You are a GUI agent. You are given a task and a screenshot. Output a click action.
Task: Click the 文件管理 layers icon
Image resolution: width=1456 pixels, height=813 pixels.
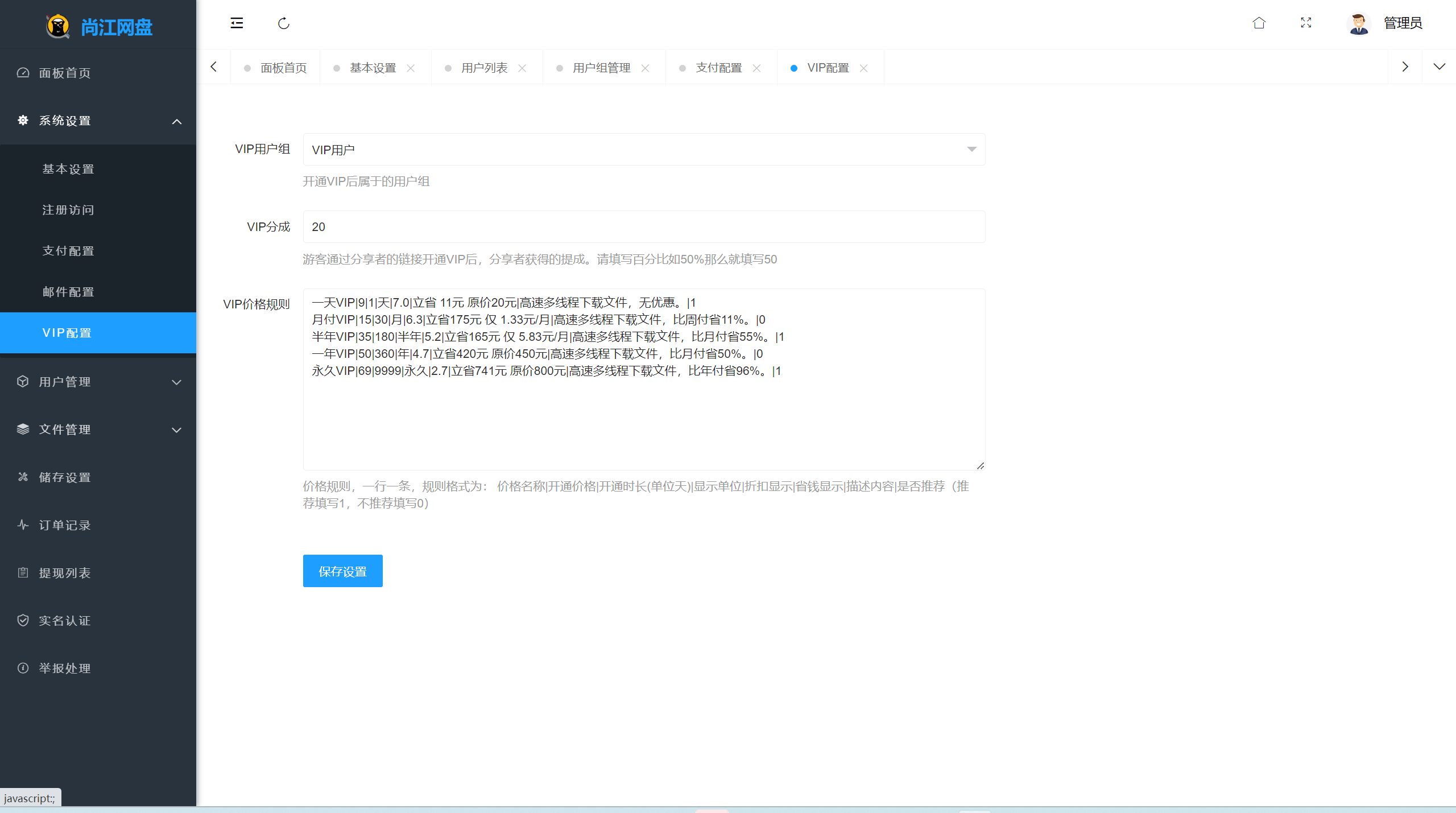(23, 429)
